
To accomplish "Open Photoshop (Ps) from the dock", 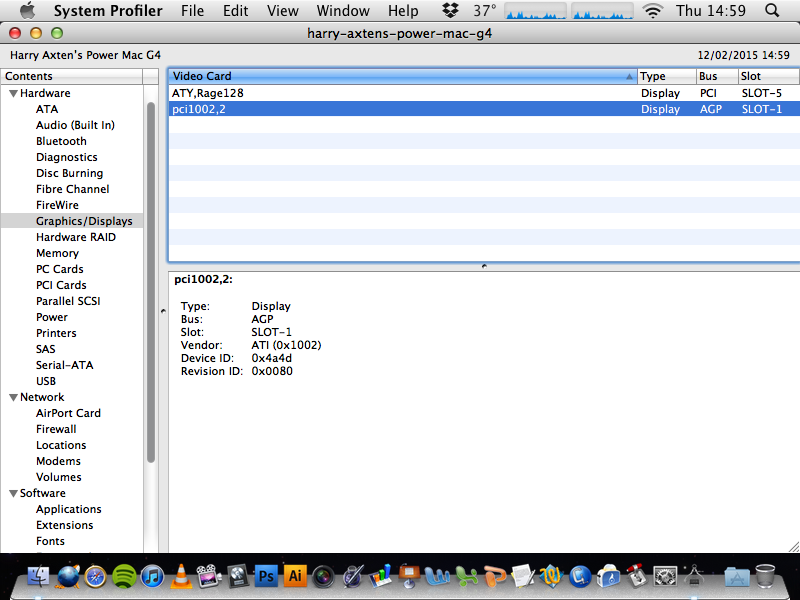I will [x=266, y=577].
